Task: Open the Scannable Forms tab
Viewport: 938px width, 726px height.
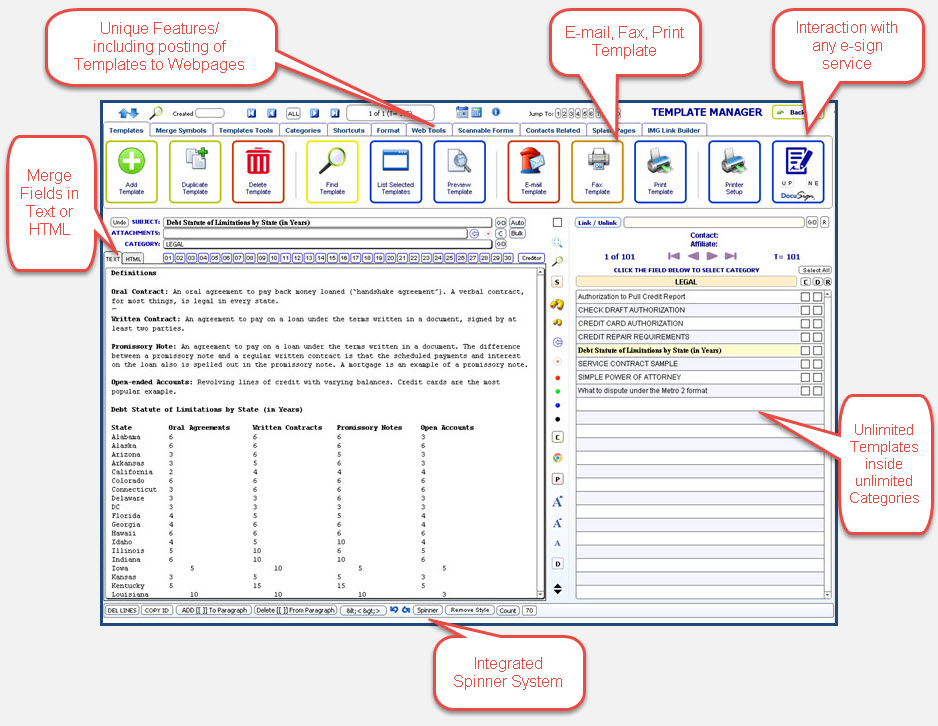Action: coord(487,130)
